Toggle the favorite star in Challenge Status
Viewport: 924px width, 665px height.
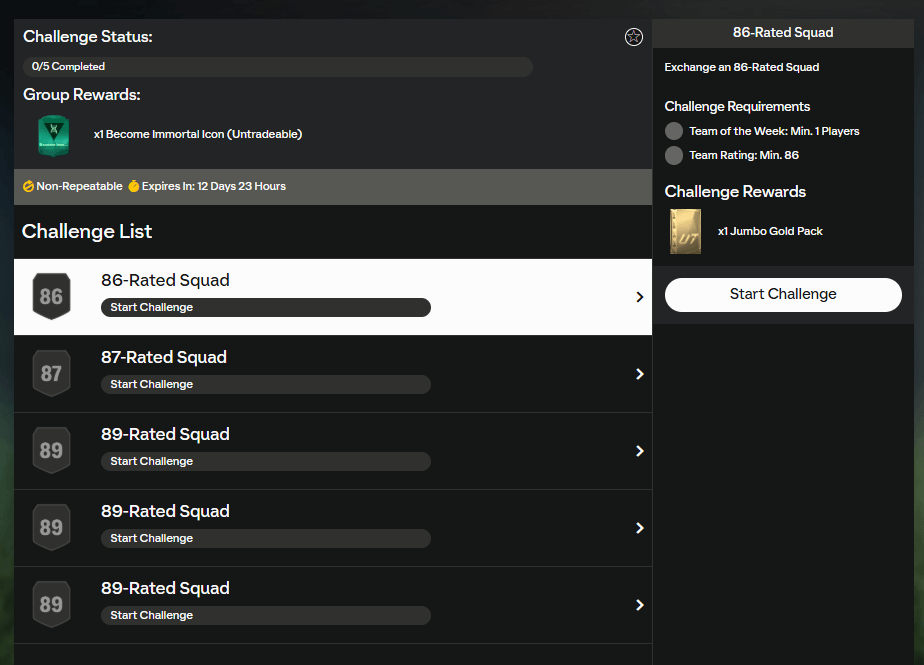tap(633, 37)
